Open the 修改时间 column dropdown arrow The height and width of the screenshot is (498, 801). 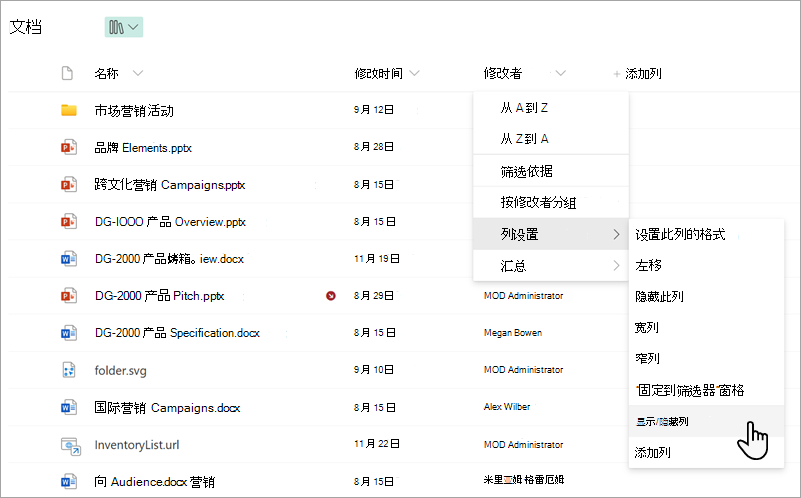[414, 74]
